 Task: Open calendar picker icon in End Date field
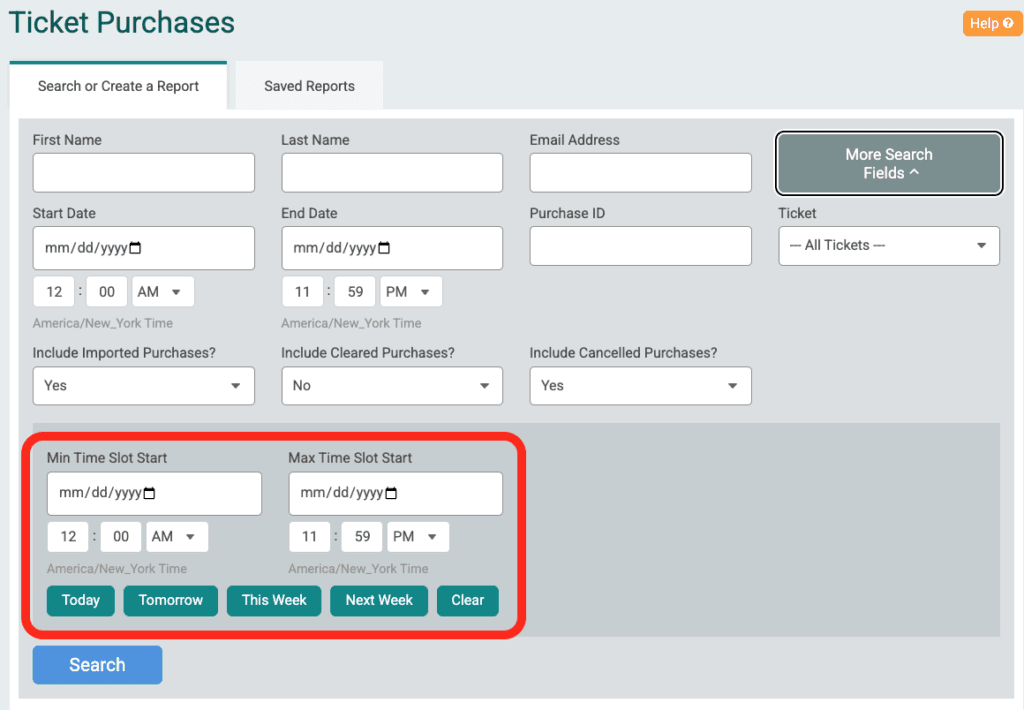(385, 248)
